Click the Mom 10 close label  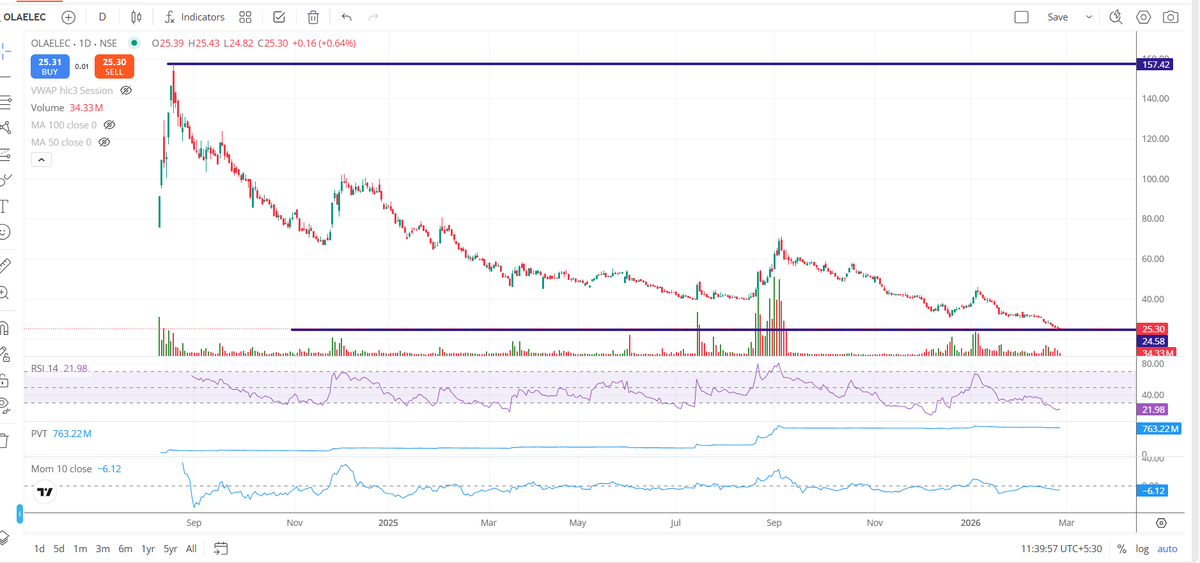tap(62, 467)
